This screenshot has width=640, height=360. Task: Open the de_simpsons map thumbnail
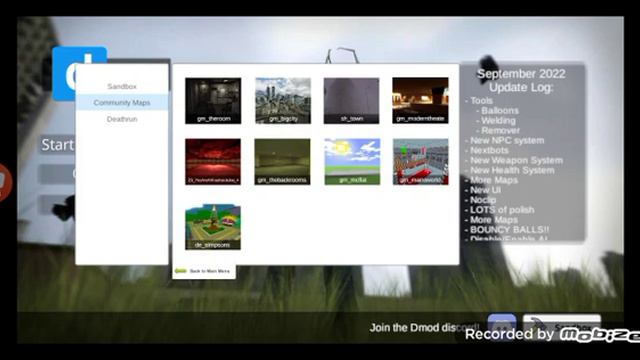pyautogui.click(x=213, y=227)
